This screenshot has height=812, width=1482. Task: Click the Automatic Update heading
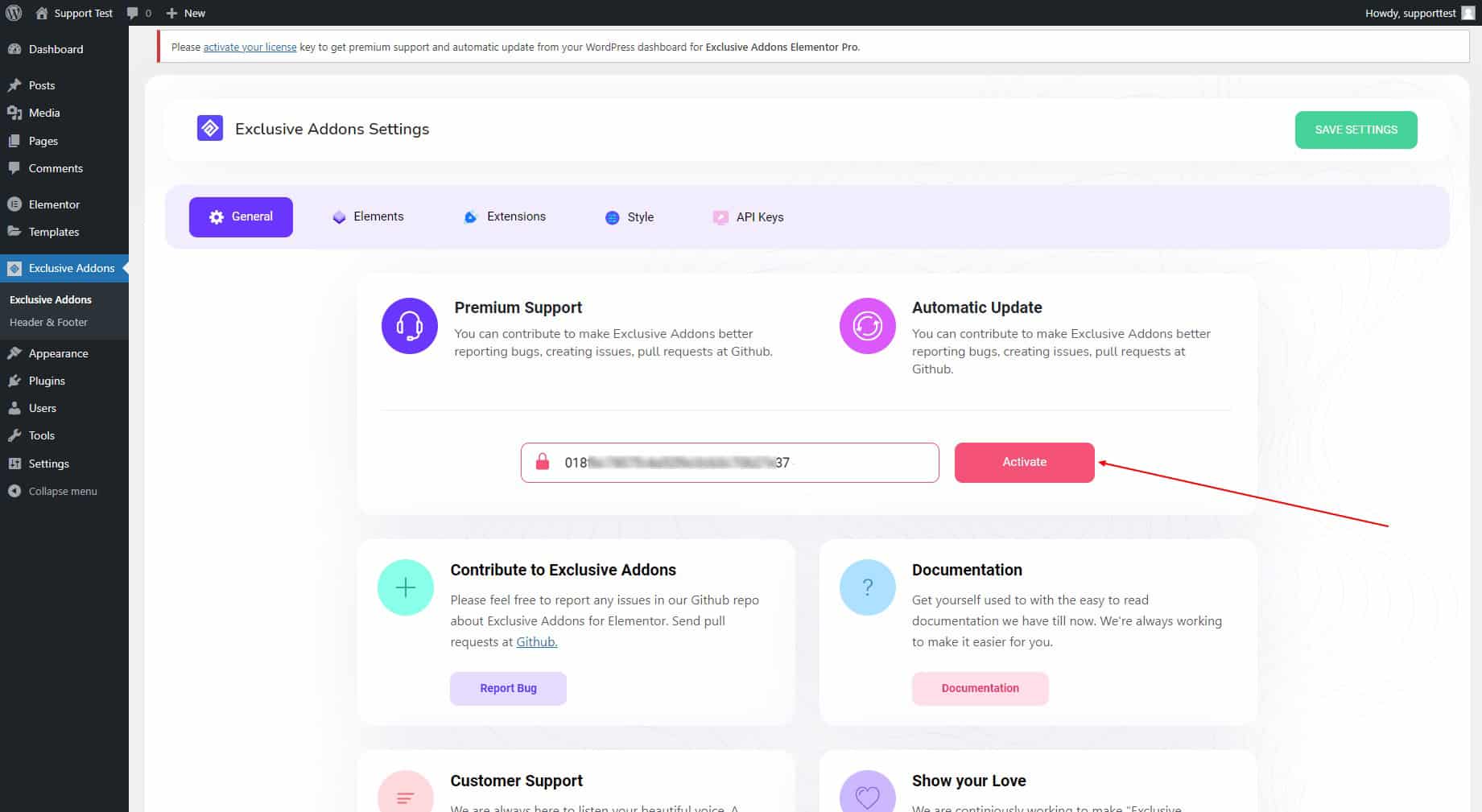(x=976, y=307)
